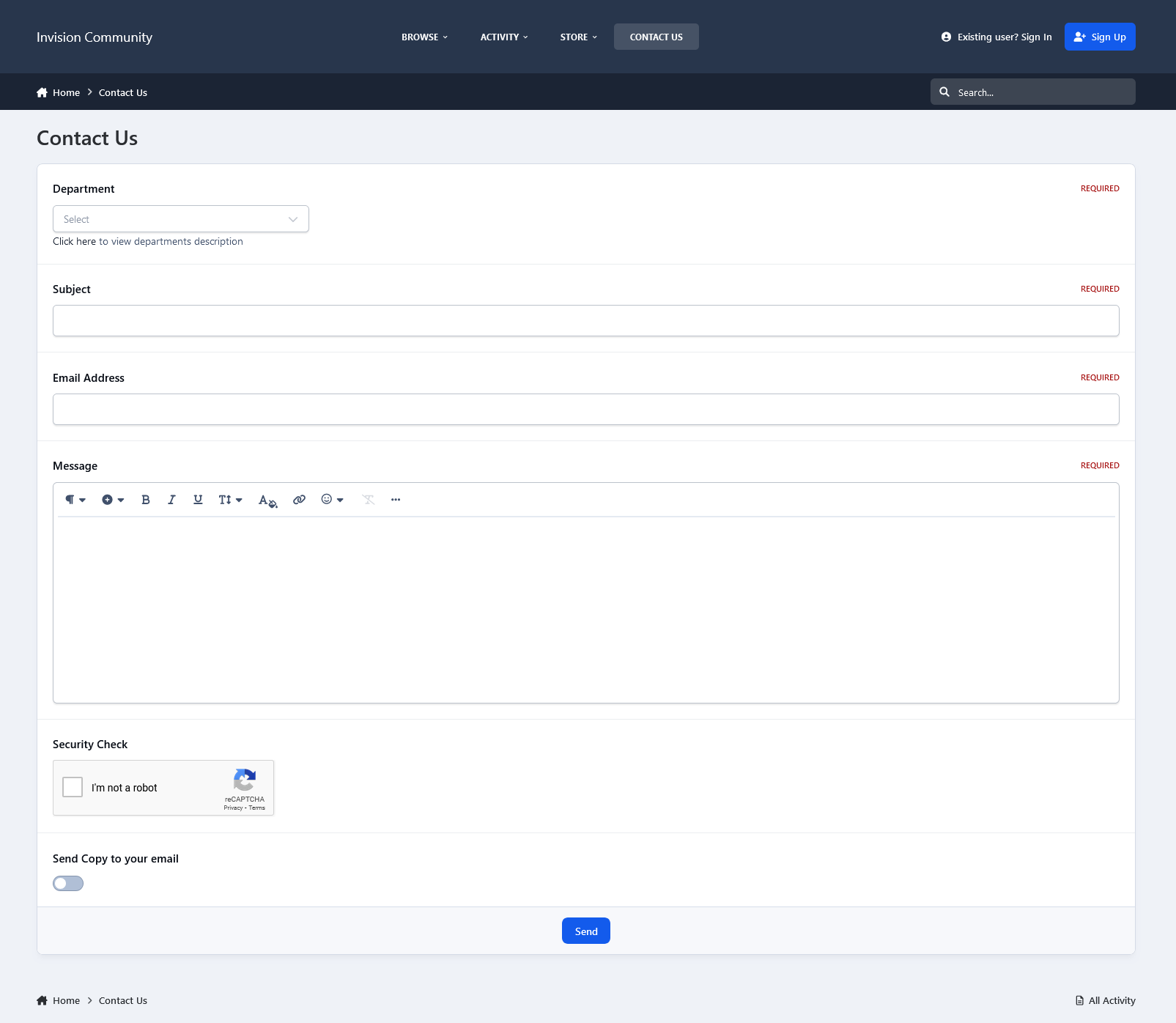Click the Sign Up button
The height and width of the screenshot is (1023, 1176).
coord(1099,37)
